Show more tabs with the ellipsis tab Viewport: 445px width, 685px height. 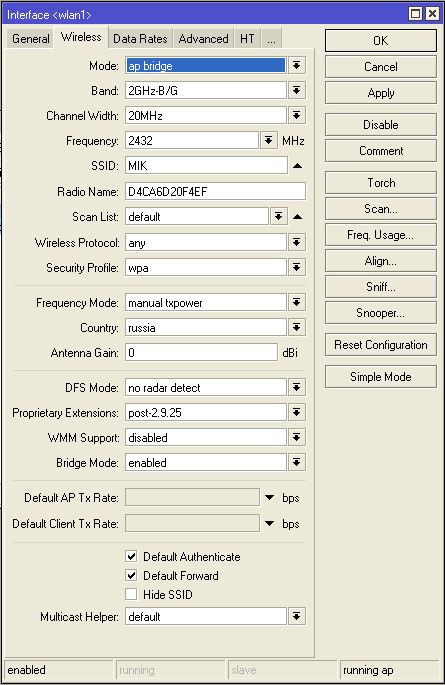click(271, 39)
